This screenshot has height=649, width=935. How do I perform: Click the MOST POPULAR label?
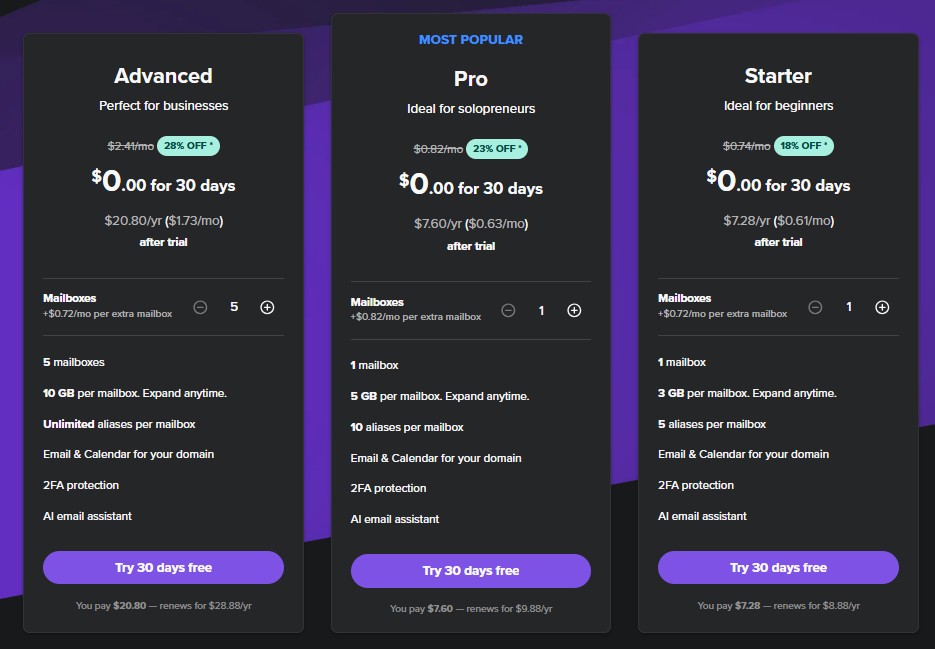(470, 40)
